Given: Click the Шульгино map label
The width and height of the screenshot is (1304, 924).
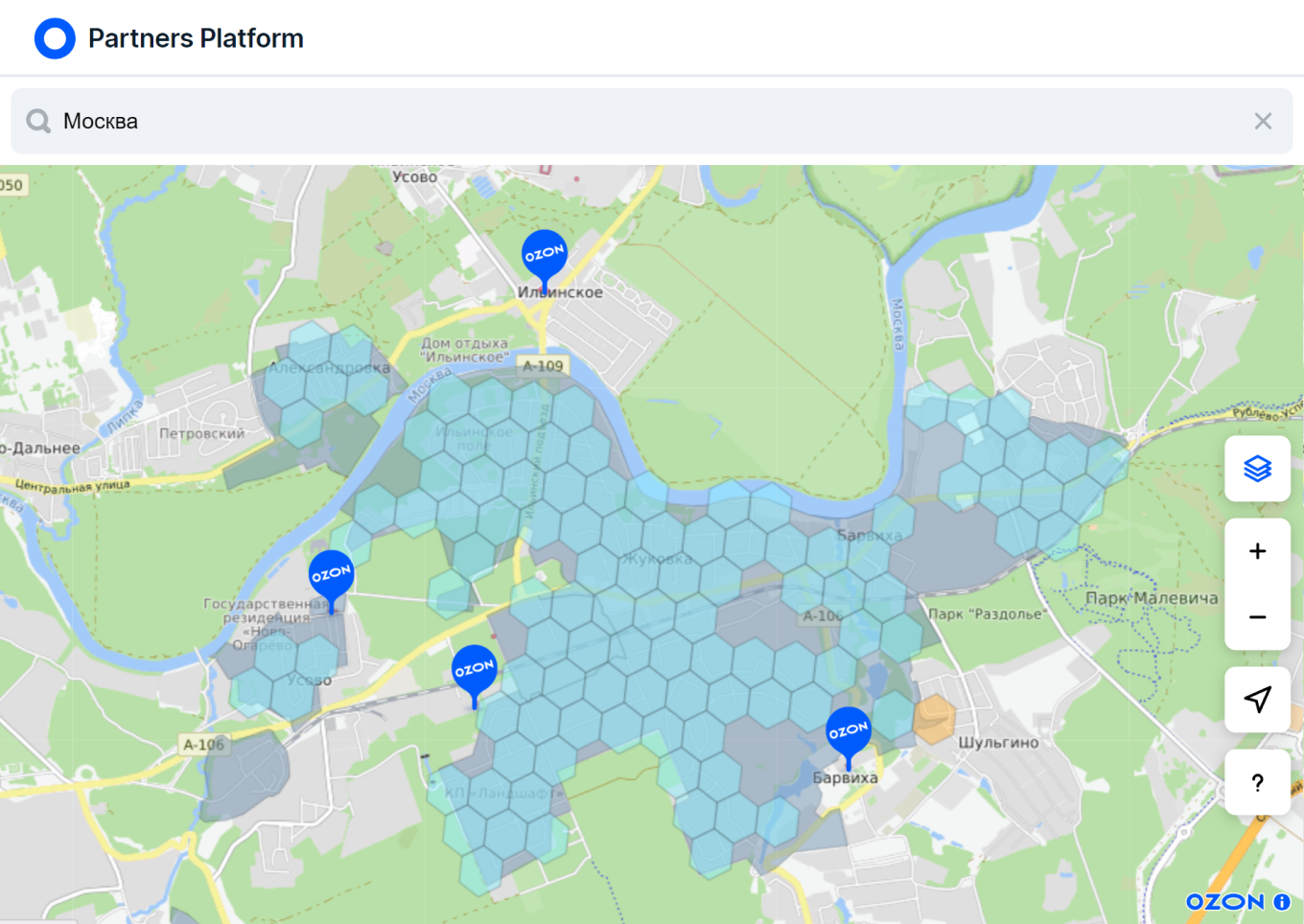Looking at the screenshot, I should [x=998, y=743].
